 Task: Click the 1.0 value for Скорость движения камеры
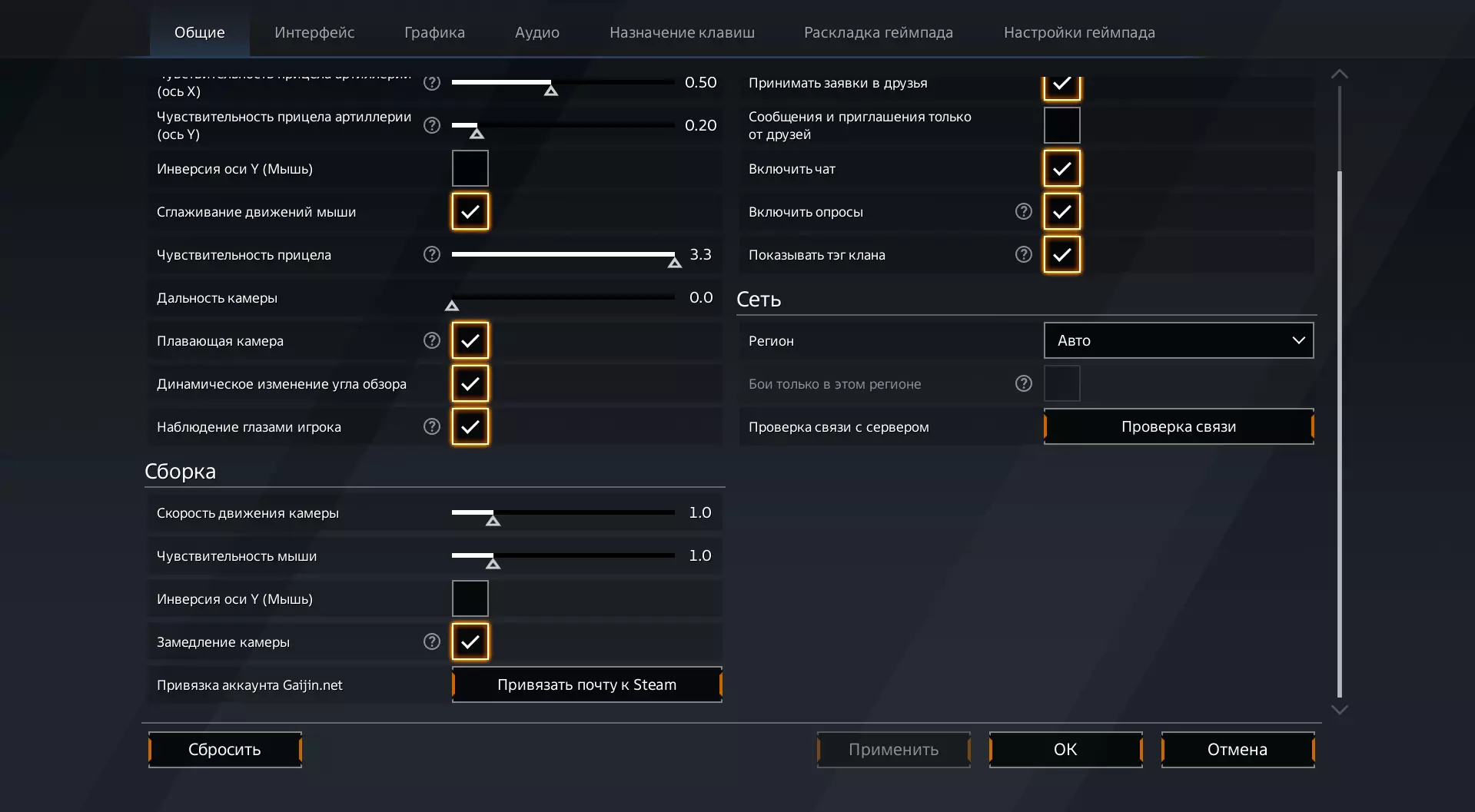click(700, 512)
